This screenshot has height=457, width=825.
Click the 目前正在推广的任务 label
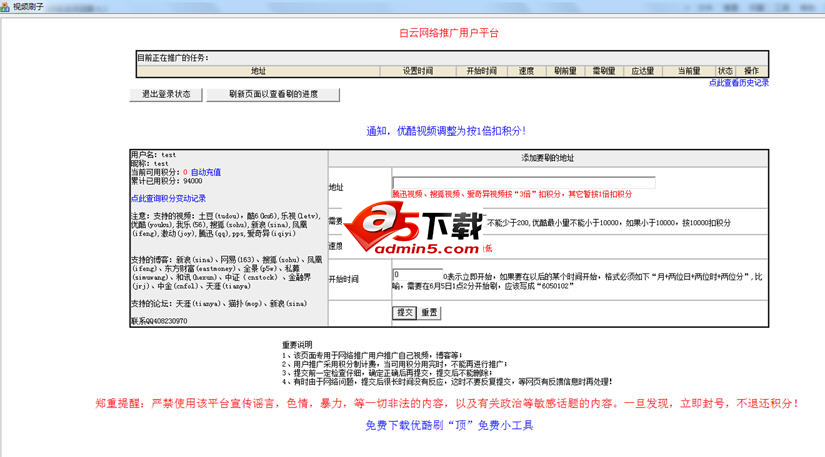(x=173, y=58)
